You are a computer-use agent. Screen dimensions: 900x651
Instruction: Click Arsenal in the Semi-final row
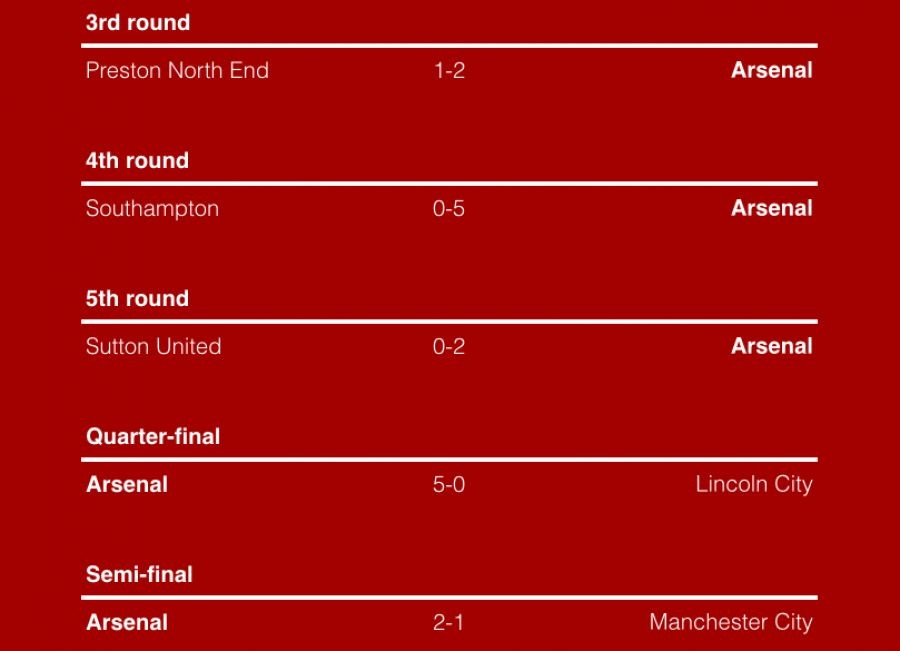127,623
